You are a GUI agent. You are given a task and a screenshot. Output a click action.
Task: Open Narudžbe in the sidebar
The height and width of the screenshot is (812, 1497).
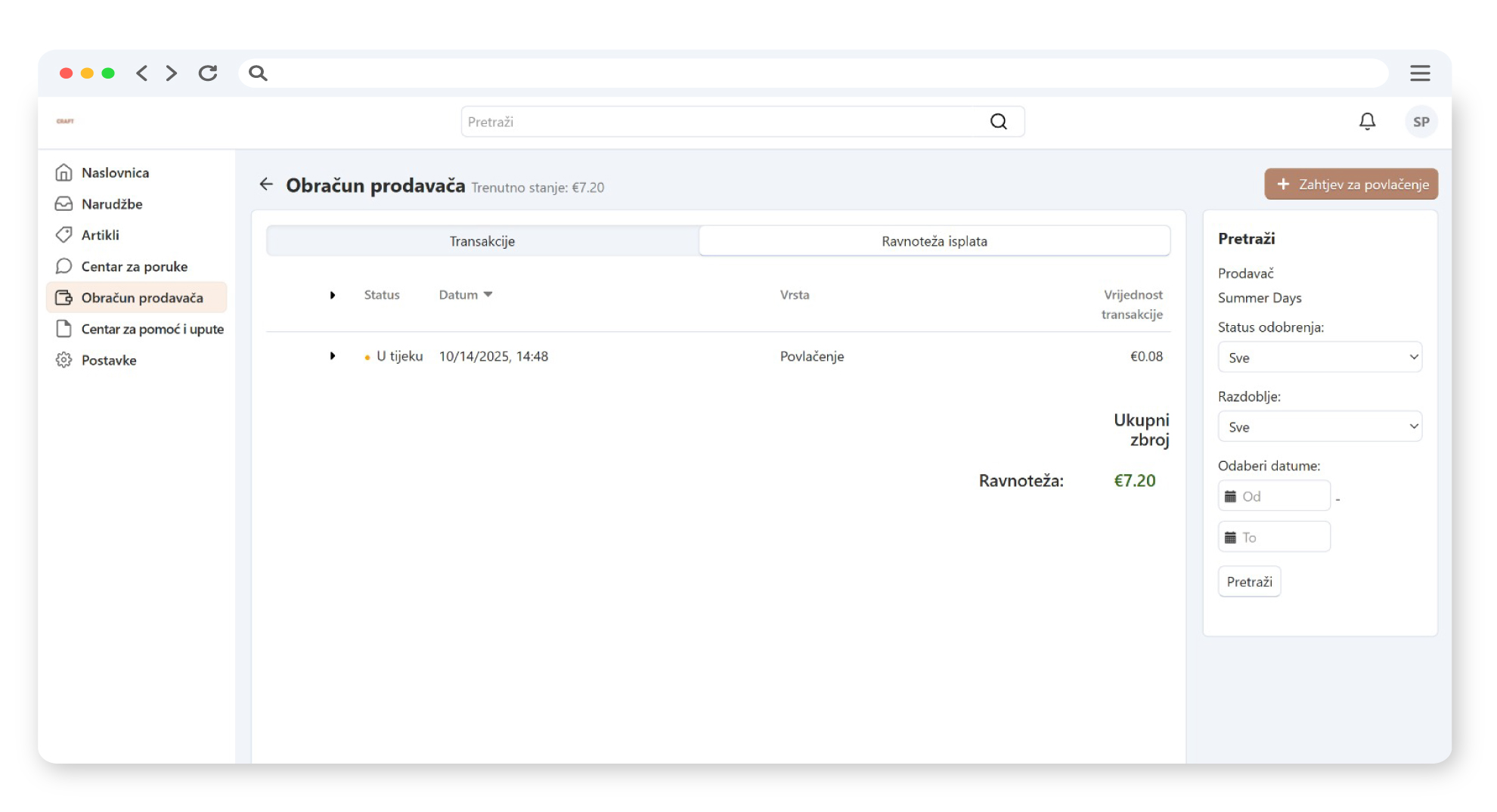tap(112, 204)
